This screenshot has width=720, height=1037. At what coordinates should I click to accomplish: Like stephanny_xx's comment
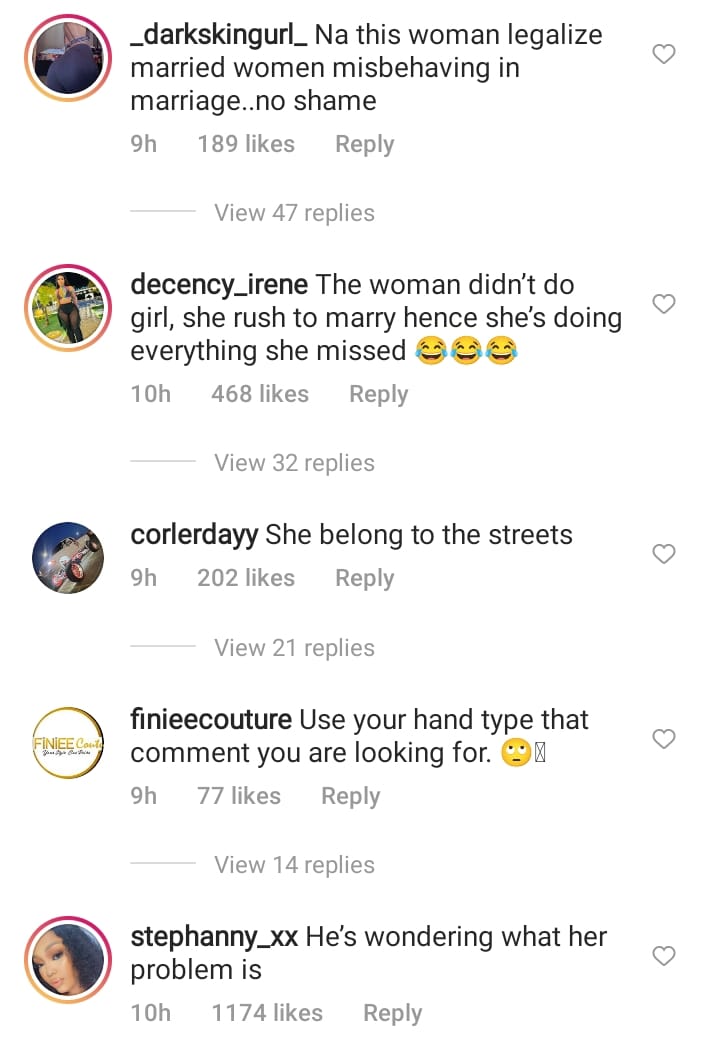[664, 957]
